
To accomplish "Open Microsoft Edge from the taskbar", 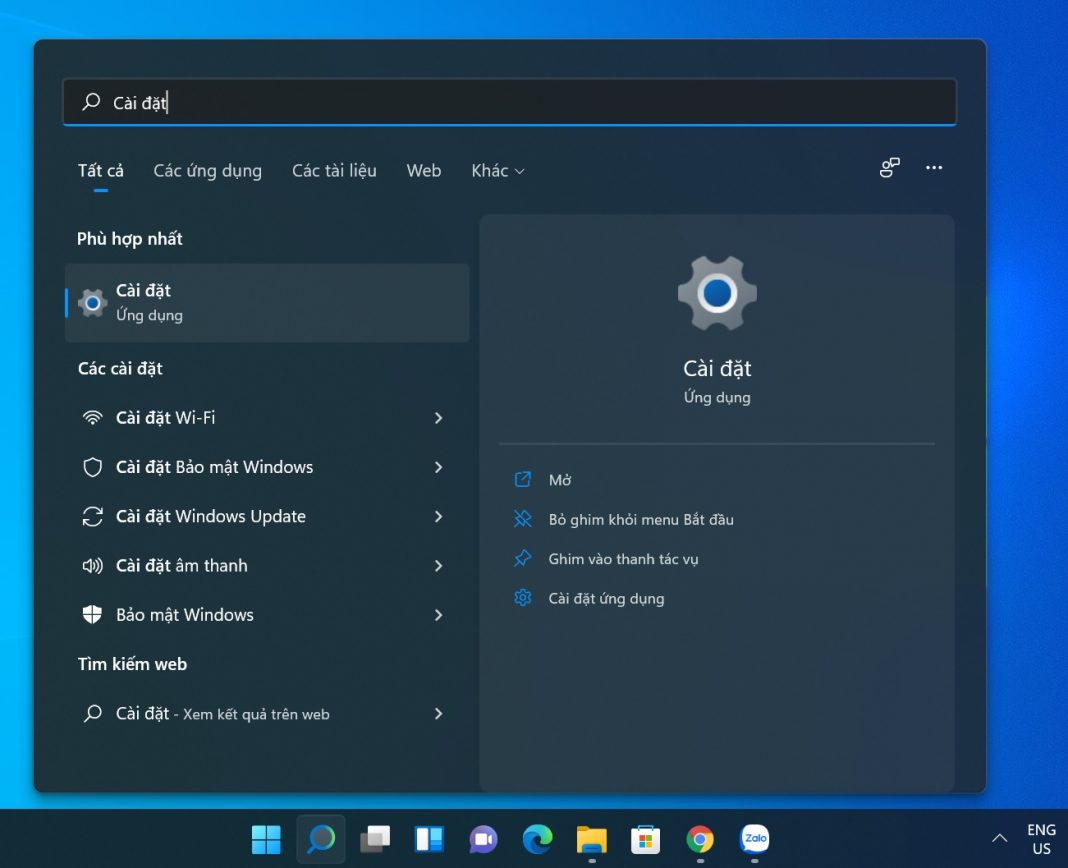I will pos(537,839).
